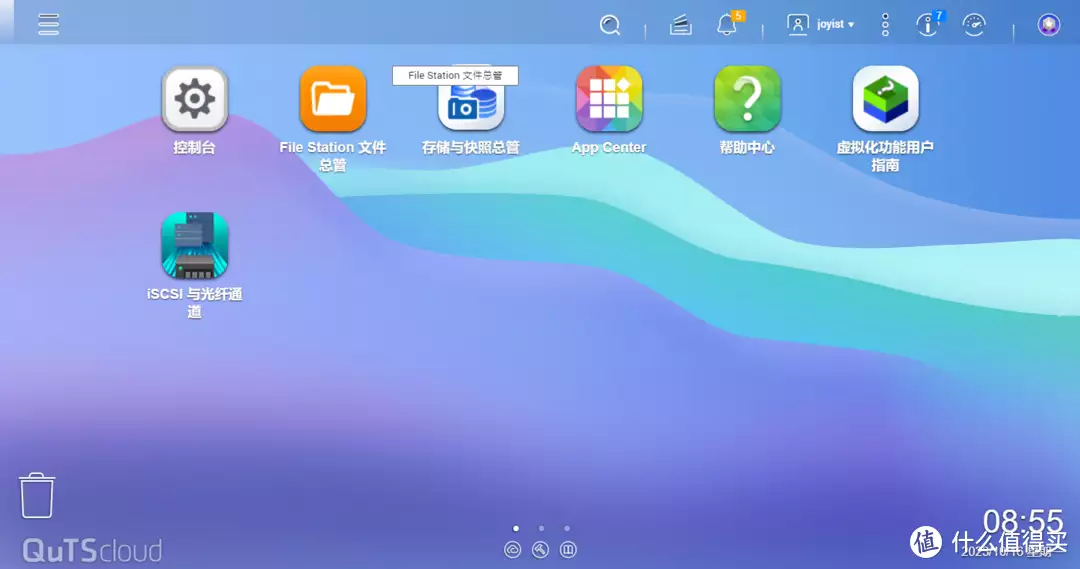Switch to third desktop page dot
Image resolution: width=1080 pixels, height=569 pixels.
click(567, 528)
